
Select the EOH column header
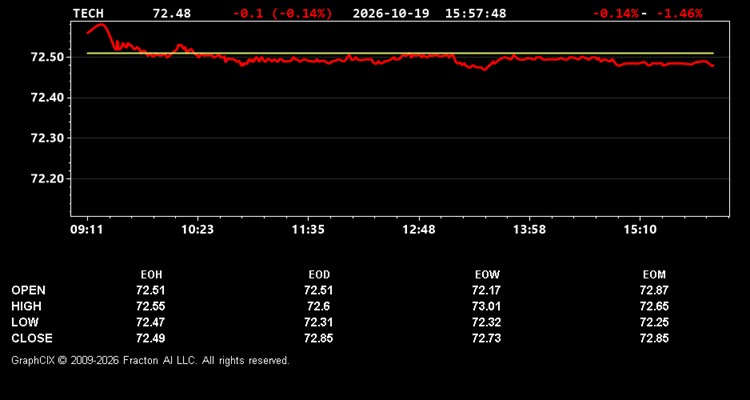[151, 275]
